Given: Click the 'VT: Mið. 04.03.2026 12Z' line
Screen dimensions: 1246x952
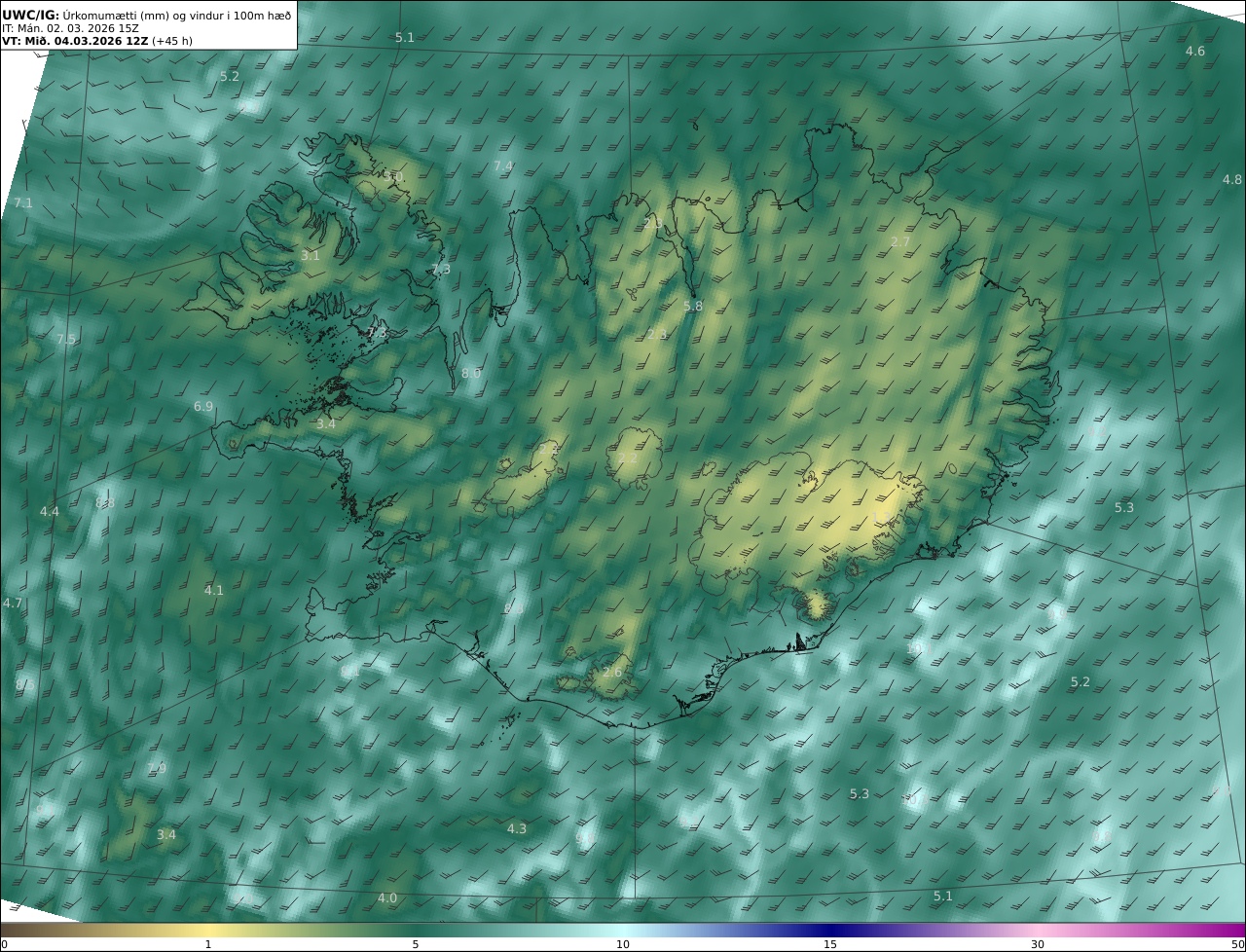Looking at the screenshot, I should pos(75,41).
